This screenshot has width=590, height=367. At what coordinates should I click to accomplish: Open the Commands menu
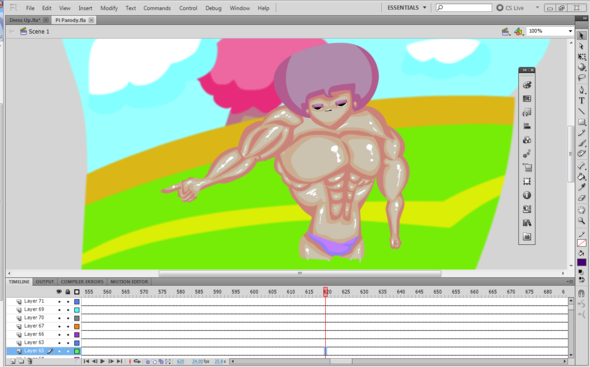157,8
